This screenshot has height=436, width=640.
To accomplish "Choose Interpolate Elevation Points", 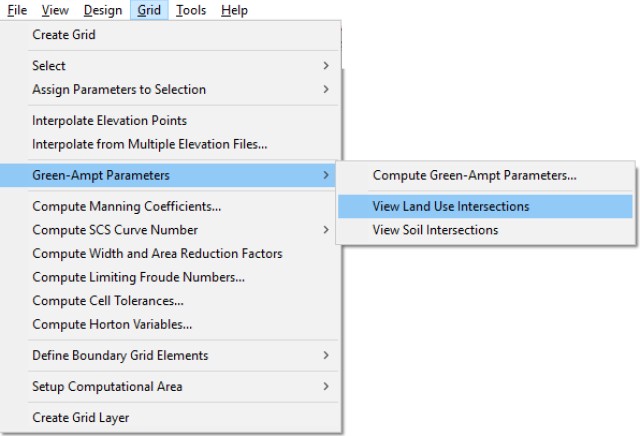I will pyautogui.click(x=109, y=121).
